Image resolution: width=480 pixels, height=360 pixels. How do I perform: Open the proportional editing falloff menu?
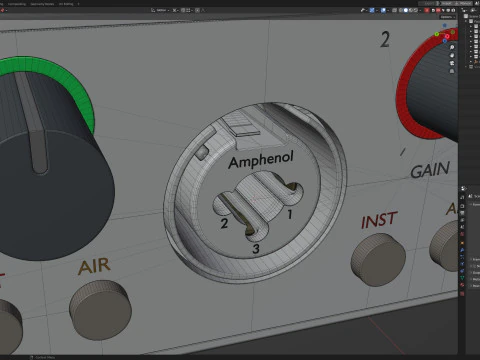[x=204, y=10]
